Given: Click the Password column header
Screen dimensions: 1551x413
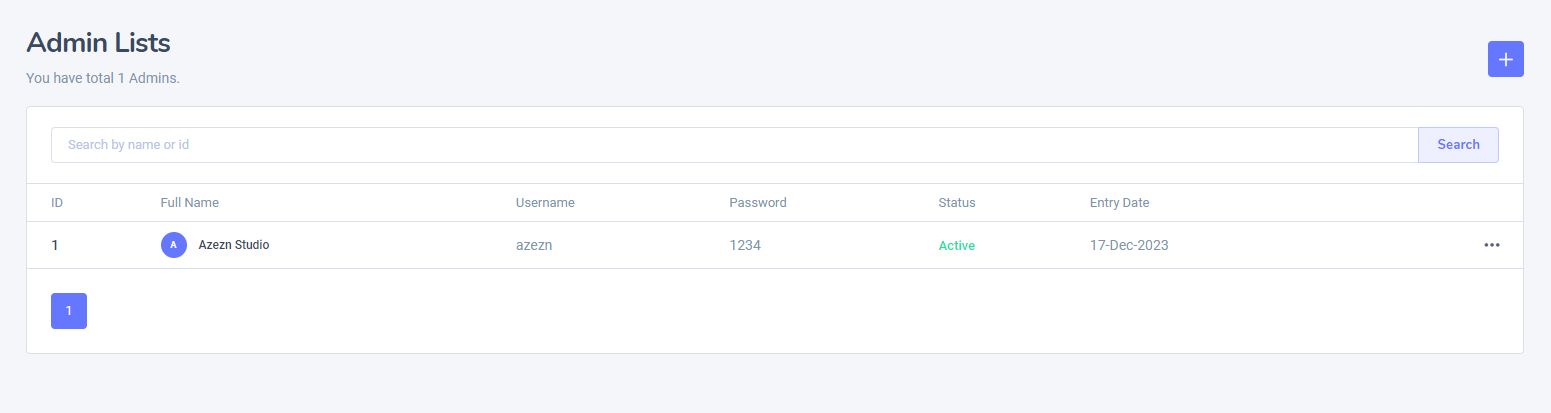Looking at the screenshot, I should click(757, 203).
